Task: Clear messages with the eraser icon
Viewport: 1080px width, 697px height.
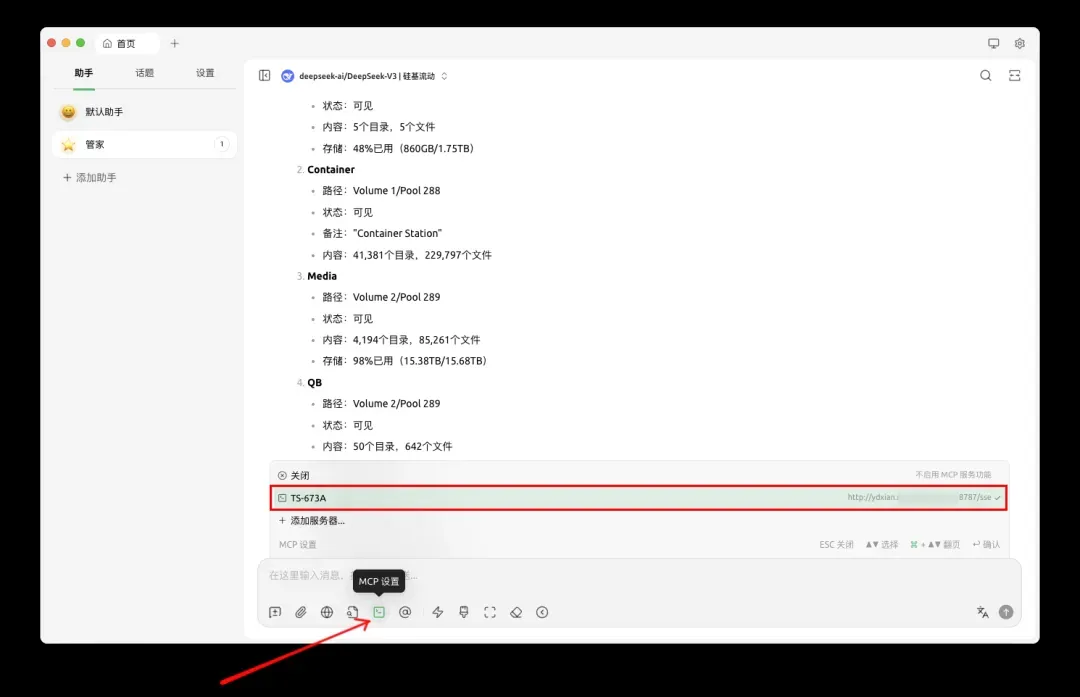Action: 516,612
